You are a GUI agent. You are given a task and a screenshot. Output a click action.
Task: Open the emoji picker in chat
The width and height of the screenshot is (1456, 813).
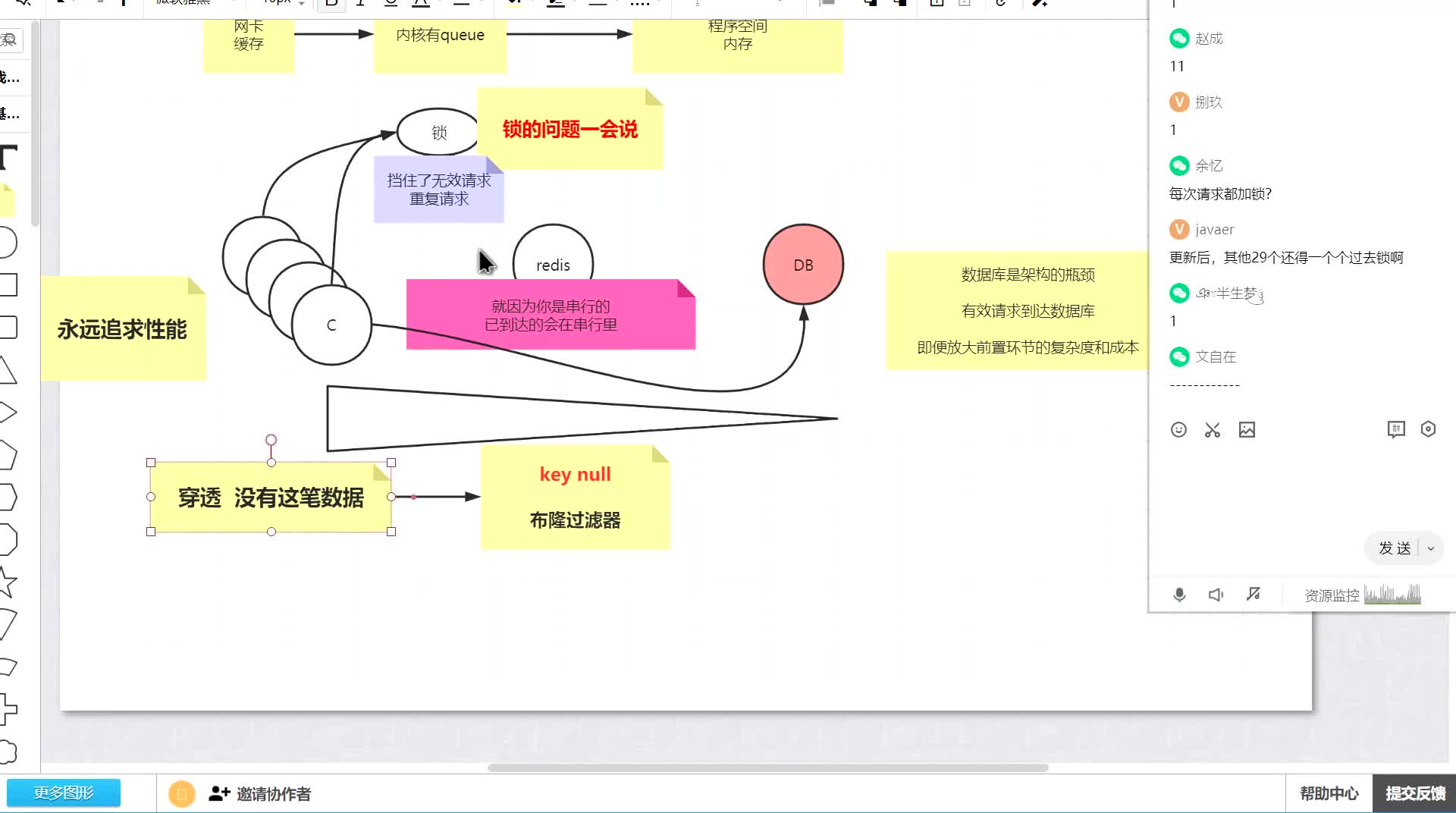coord(1178,430)
